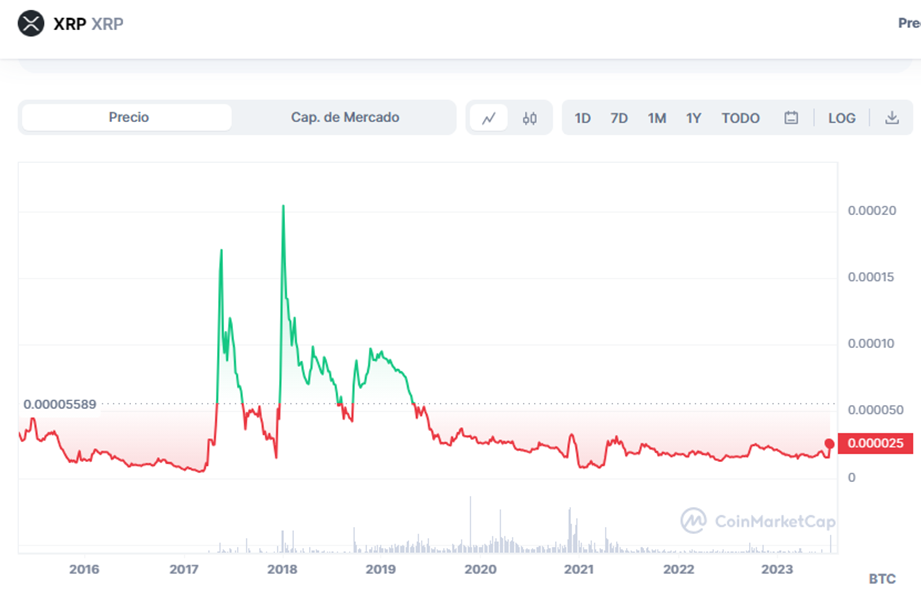Click the 2019 x-axis label
Viewport: 921px width, 608px height.
(380, 569)
